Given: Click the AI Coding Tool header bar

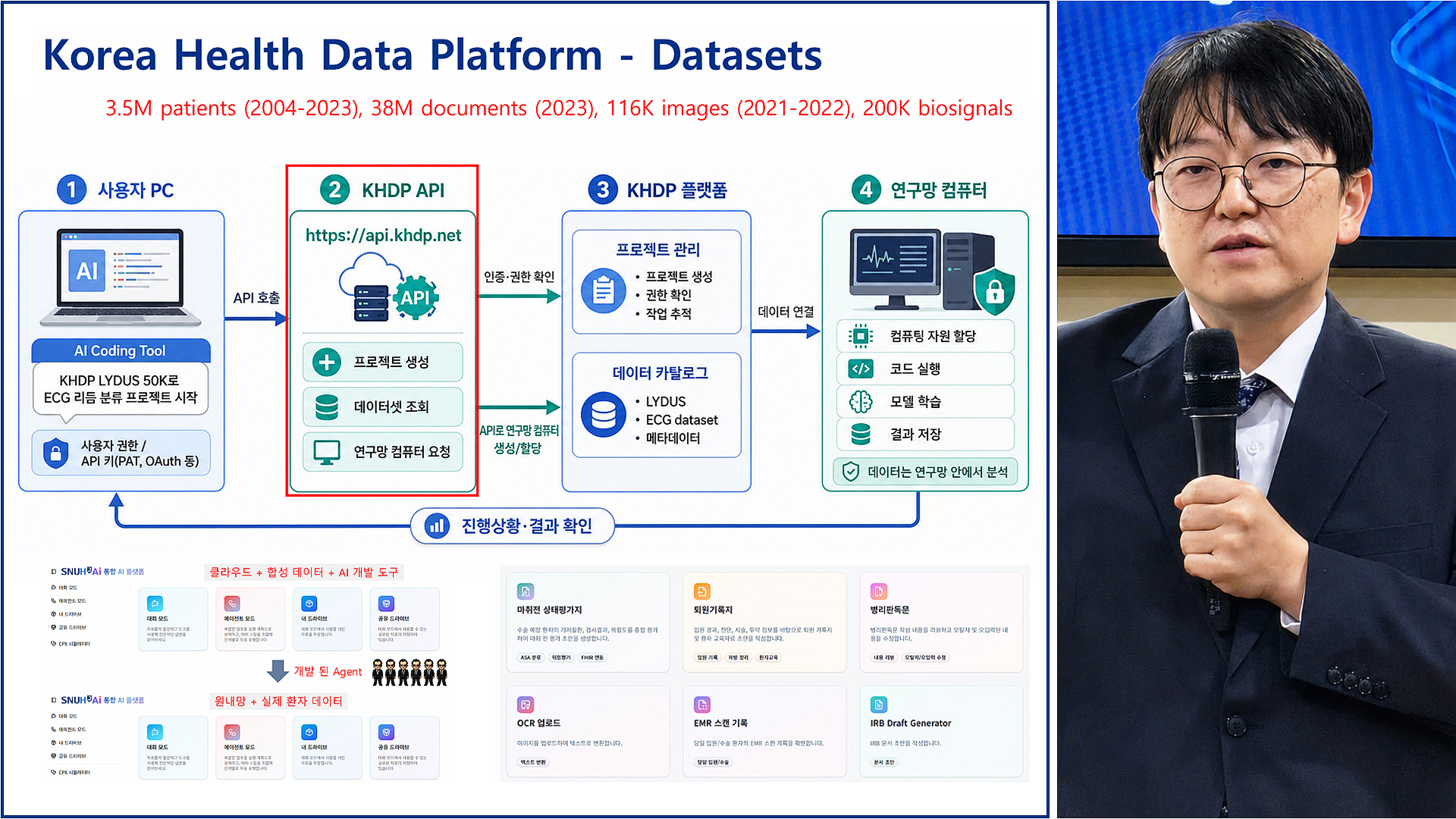Looking at the screenshot, I should [x=121, y=350].
